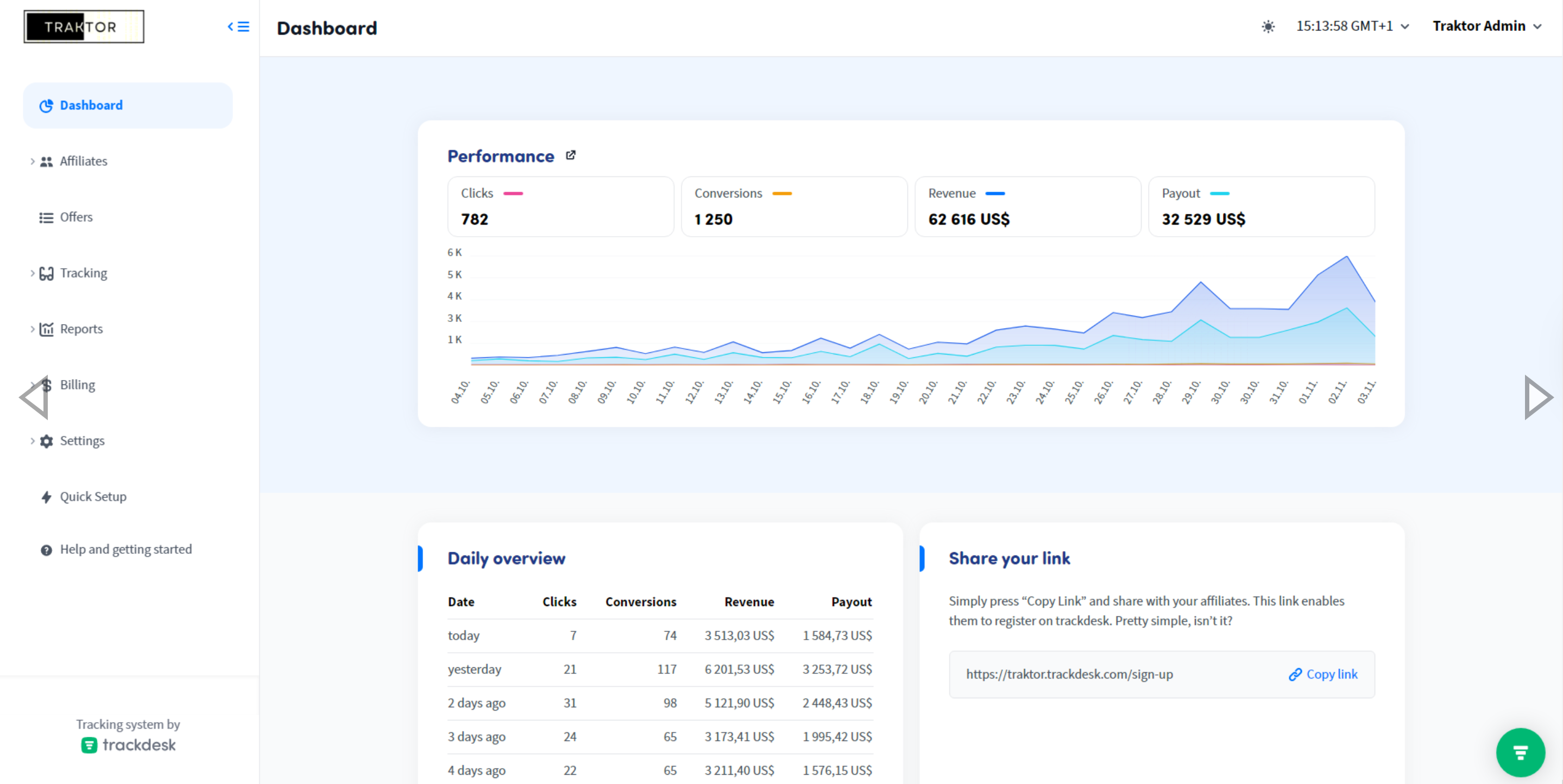Open the timezone dropdown showing GMT+1

(x=1352, y=26)
